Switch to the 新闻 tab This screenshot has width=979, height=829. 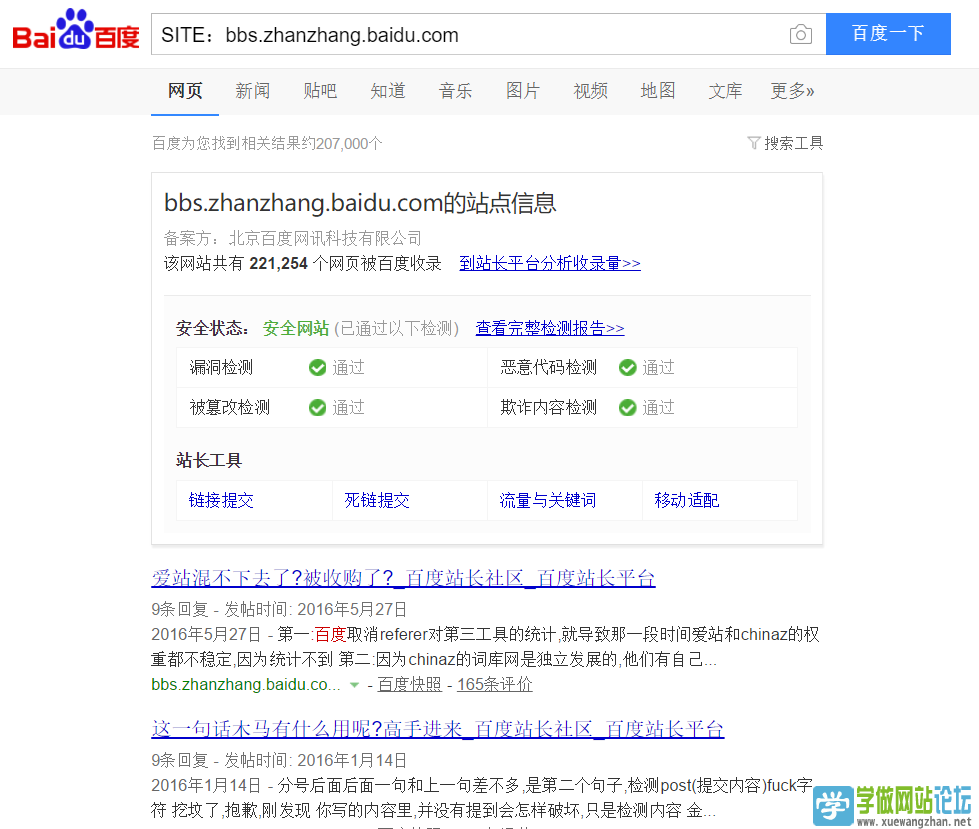253,90
